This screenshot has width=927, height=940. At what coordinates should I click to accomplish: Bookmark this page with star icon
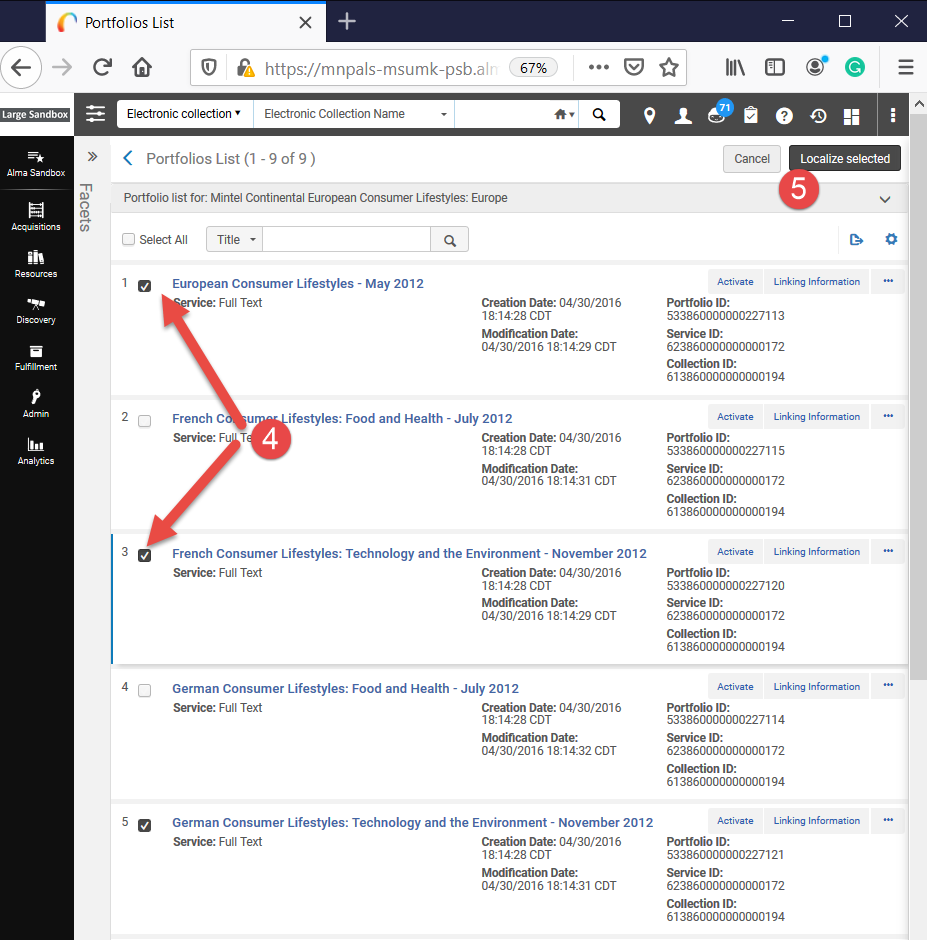pos(669,67)
